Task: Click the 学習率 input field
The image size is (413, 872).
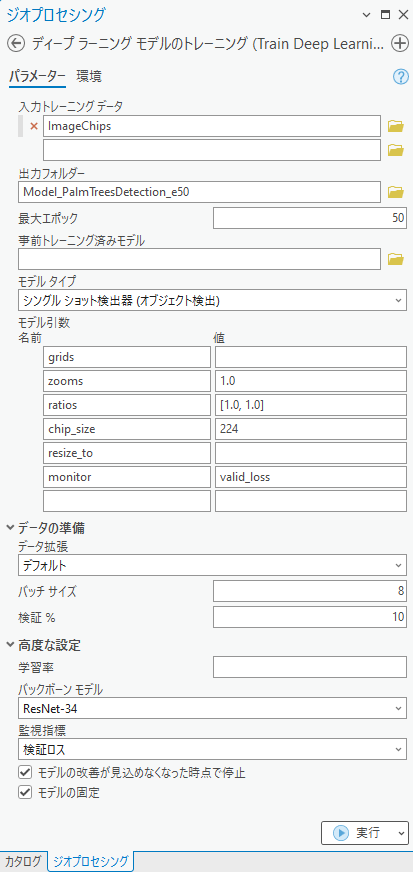Action: pyautogui.click(x=310, y=667)
